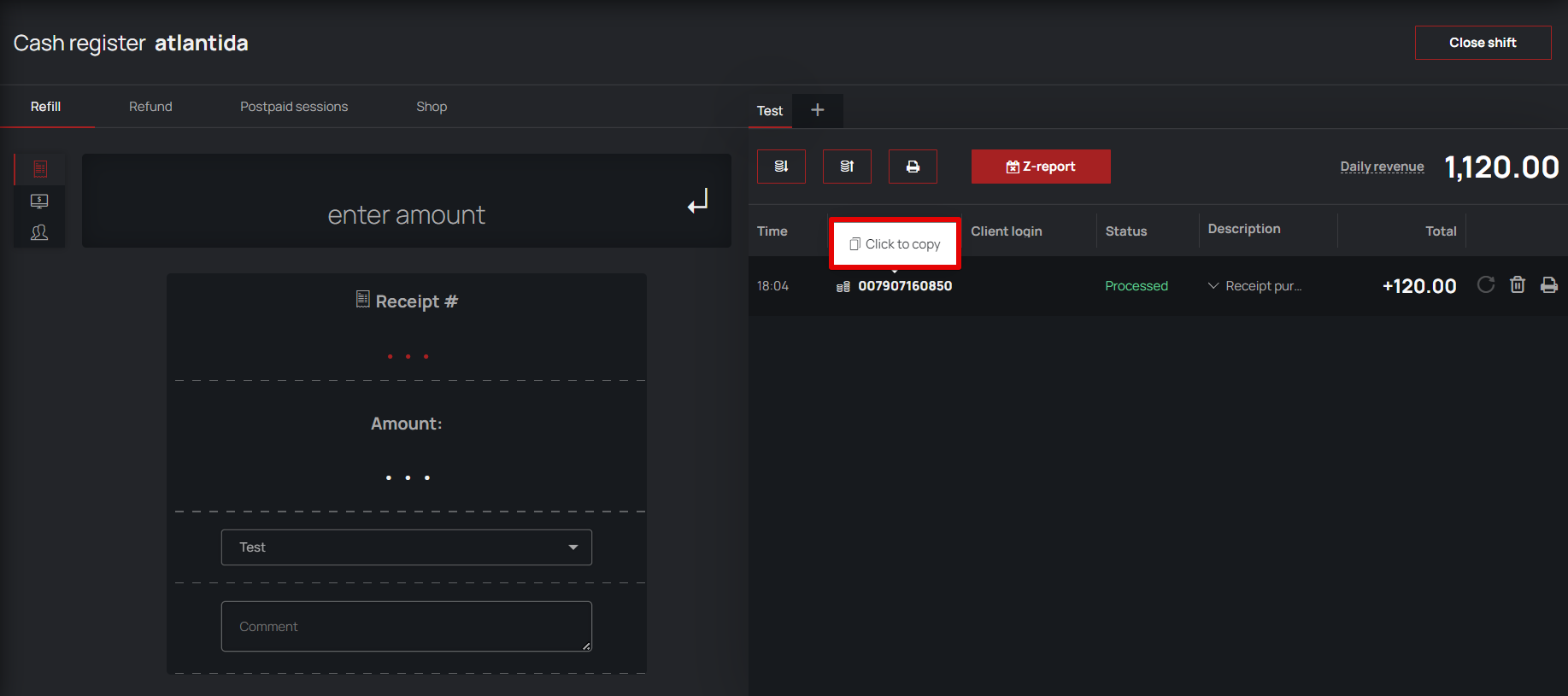Click the cash withdrawal icon button
The image size is (1568, 696).
tap(847, 167)
